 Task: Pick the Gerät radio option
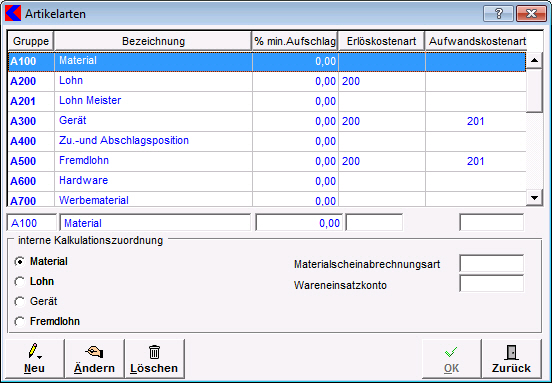click(x=20, y=302)
